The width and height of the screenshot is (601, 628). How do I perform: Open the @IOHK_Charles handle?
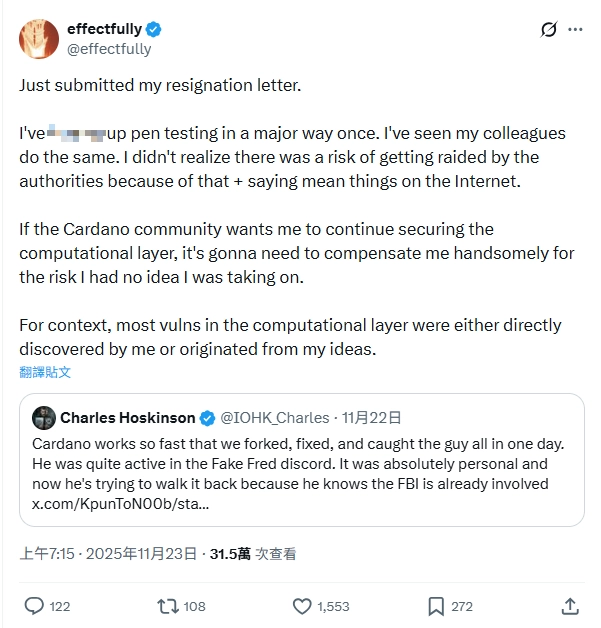[275, 418]
